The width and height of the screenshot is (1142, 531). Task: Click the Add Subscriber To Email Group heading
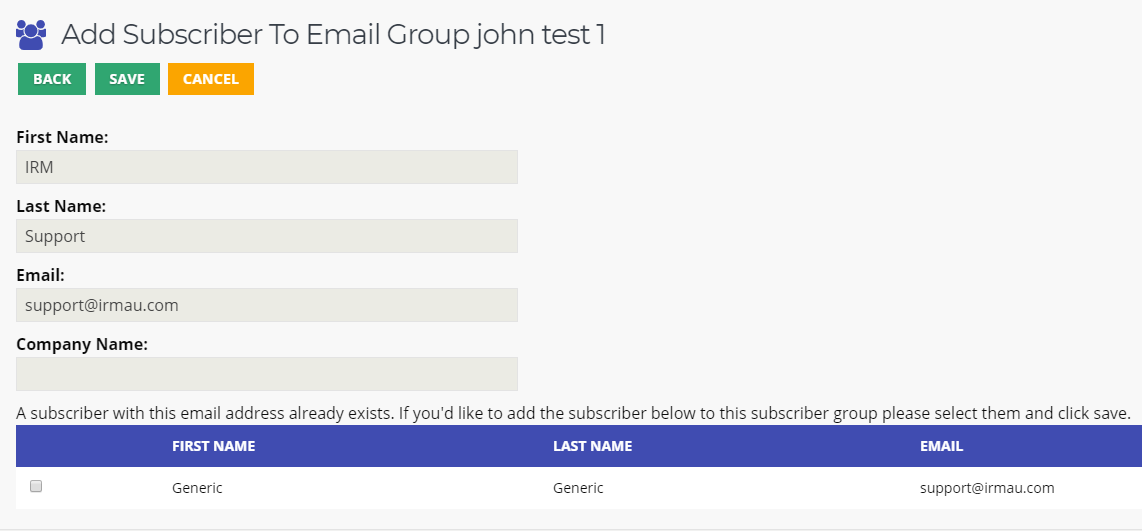(333, 34)
